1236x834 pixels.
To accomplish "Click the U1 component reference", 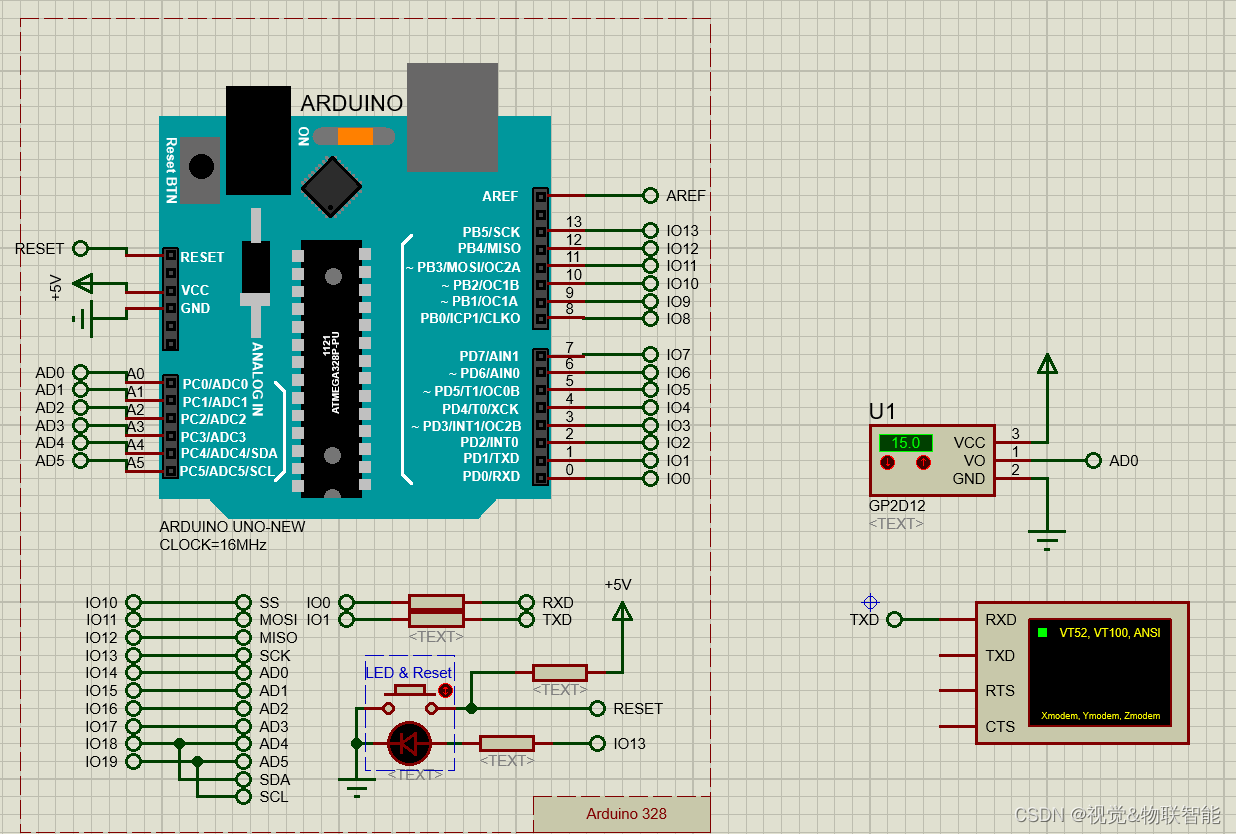I will point(882,411).
